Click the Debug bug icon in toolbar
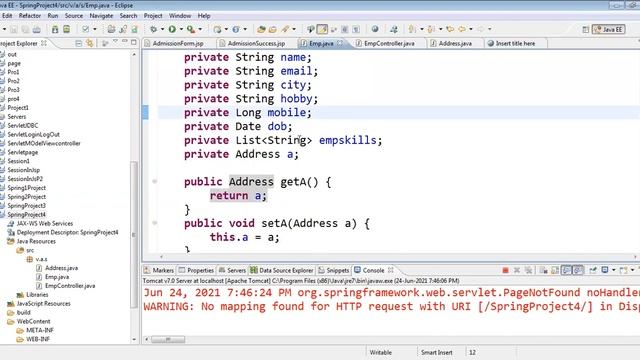 coord(153,29)
